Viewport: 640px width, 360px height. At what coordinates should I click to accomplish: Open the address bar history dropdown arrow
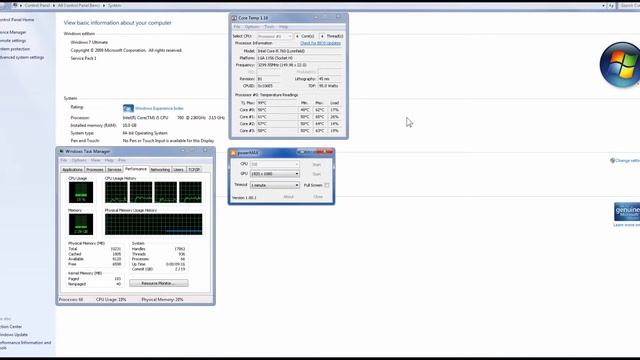click(x=603, y=6)
